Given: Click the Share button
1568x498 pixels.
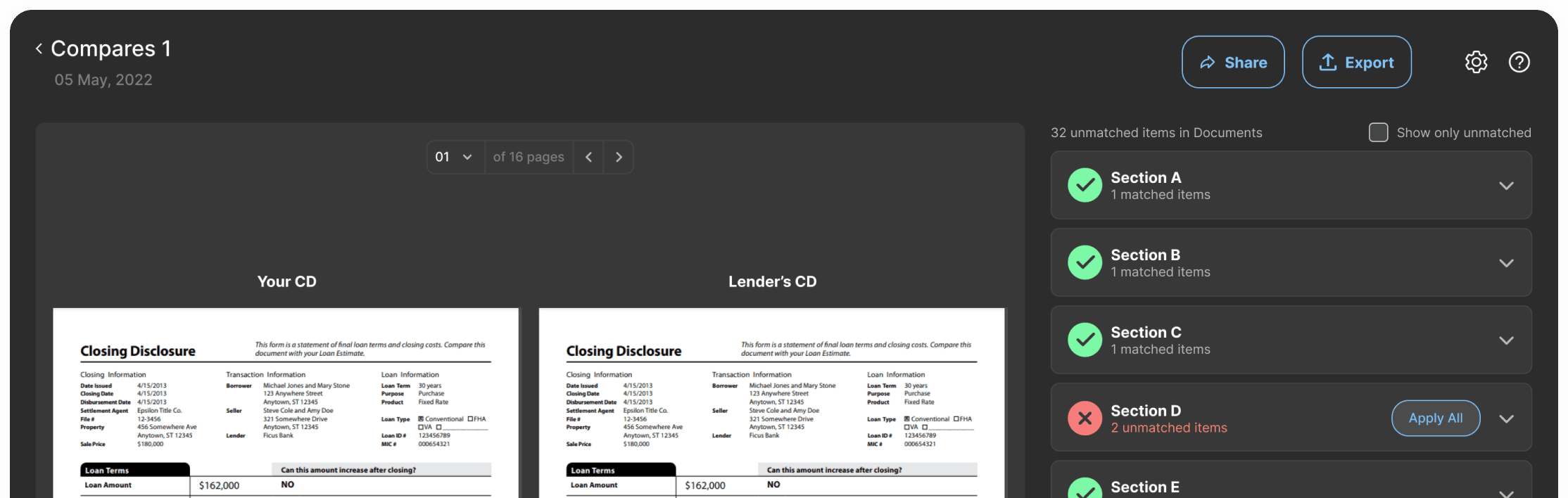Looking at the screenshot, I should click(x=1233, y=62).
